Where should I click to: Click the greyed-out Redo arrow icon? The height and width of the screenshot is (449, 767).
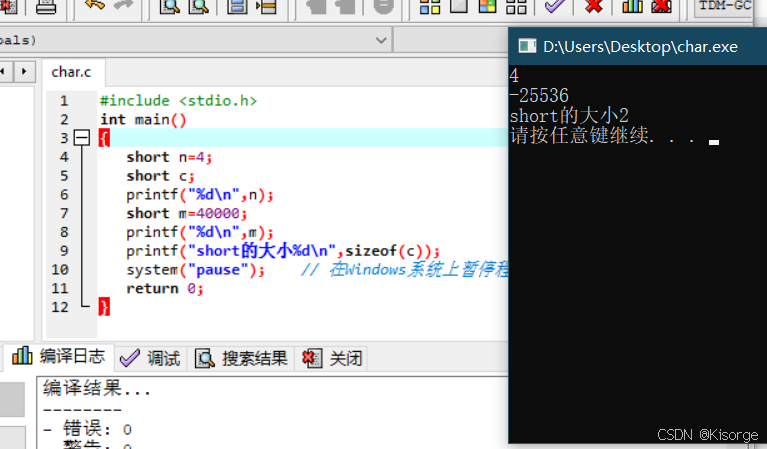pos(123,6)
